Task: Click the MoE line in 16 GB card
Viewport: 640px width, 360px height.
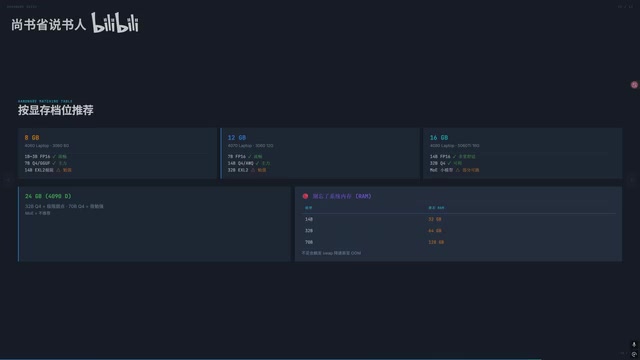Action: click(x=454, y=170)
